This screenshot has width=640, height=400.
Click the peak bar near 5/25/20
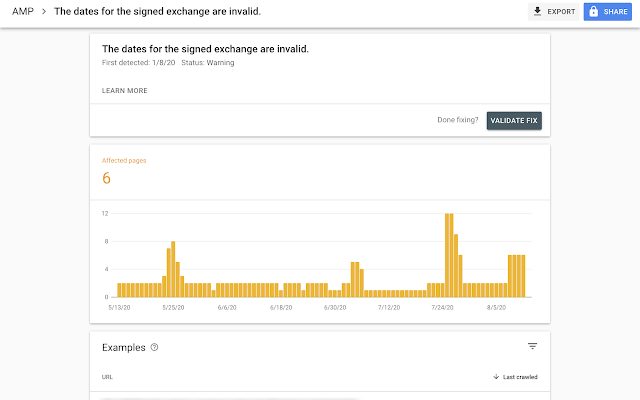[173, 268]
